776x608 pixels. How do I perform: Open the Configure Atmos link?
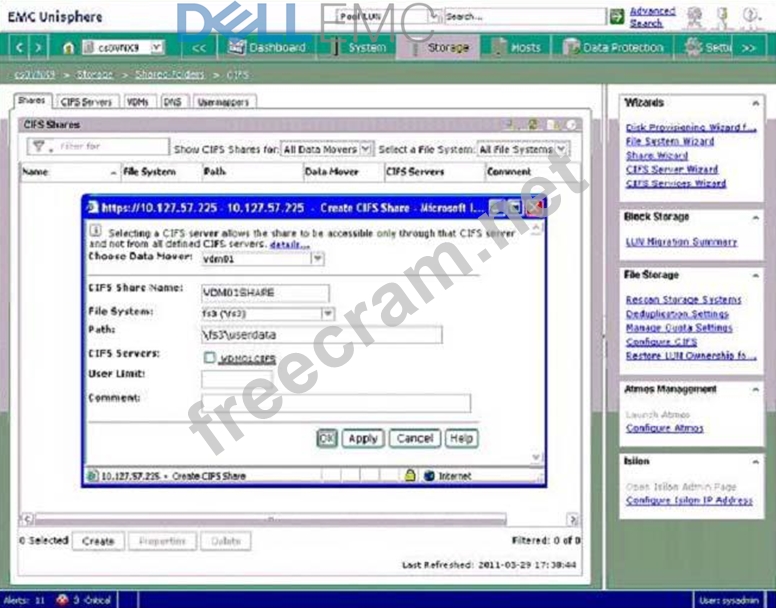(x=665, y=428)
